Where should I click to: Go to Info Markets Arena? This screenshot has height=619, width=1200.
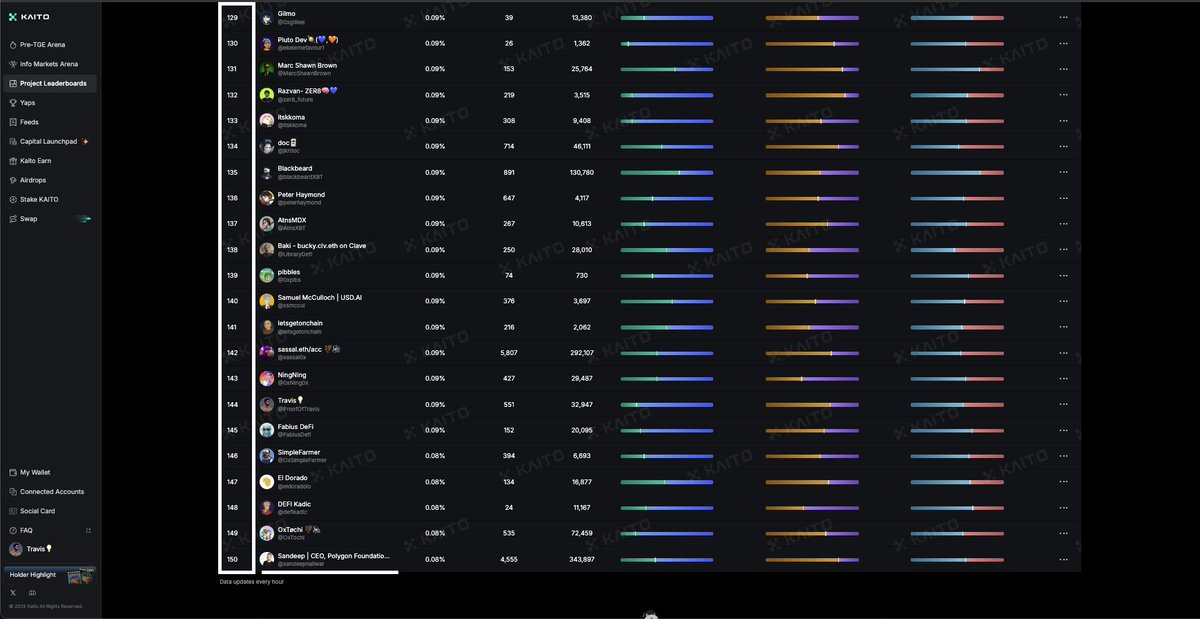[48, 64]
